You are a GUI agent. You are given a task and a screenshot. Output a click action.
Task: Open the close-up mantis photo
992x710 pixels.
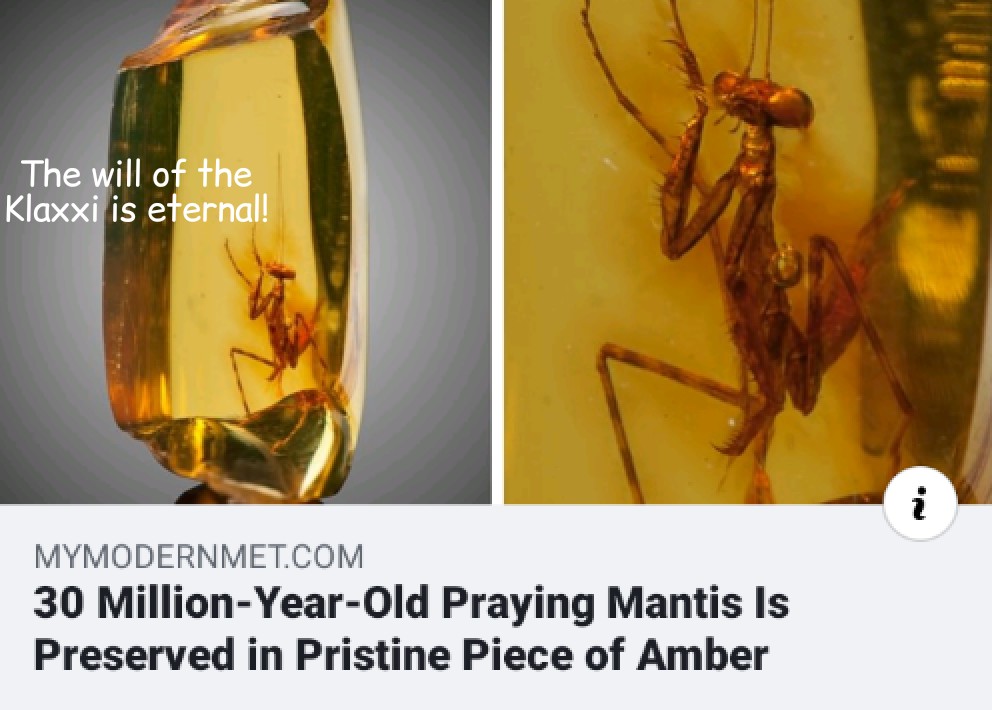748,252
